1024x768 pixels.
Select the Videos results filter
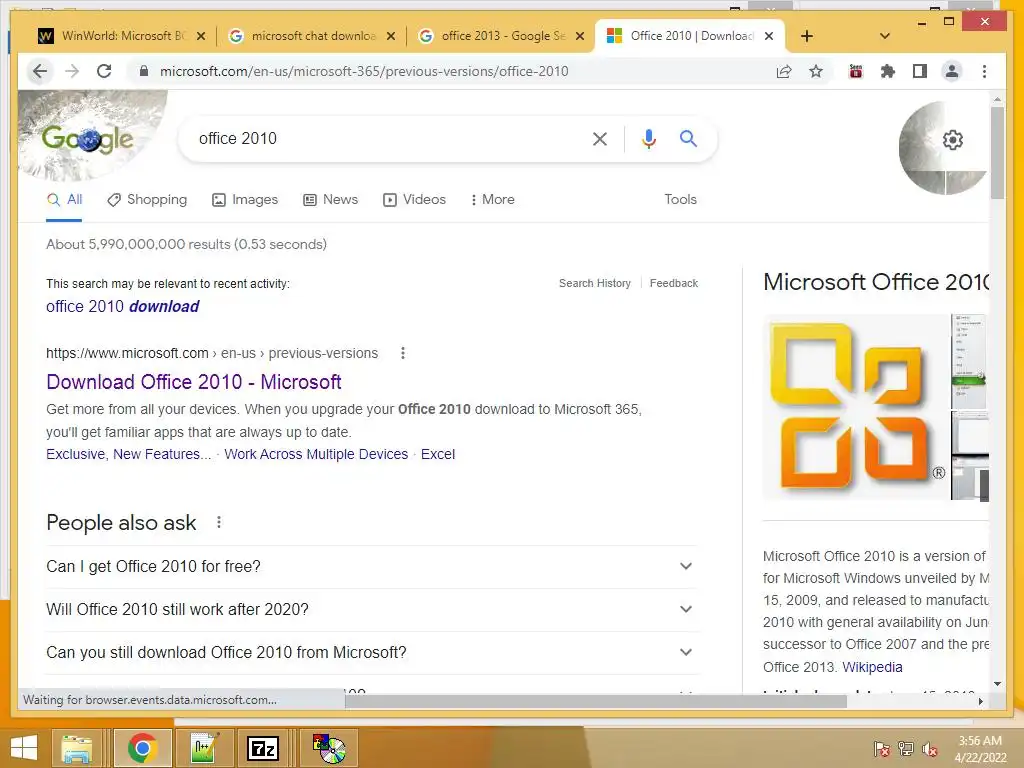coord(414,199)
